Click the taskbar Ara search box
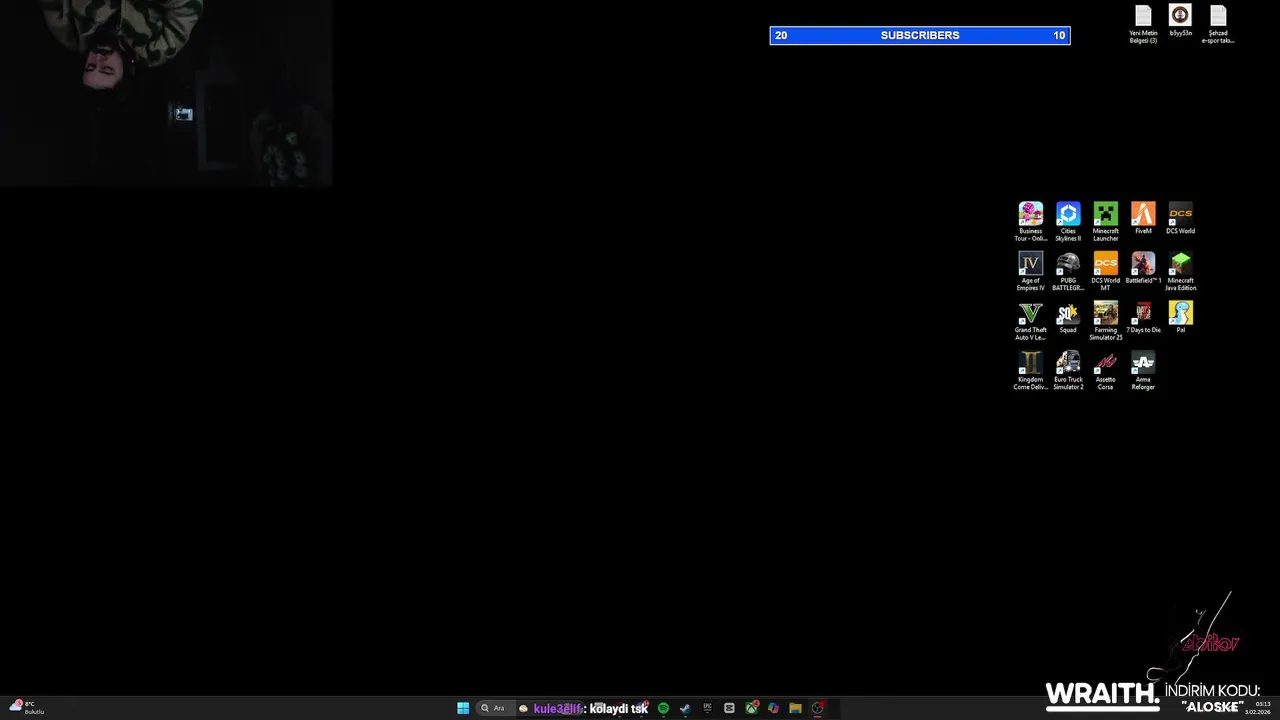 coord(495,708)
